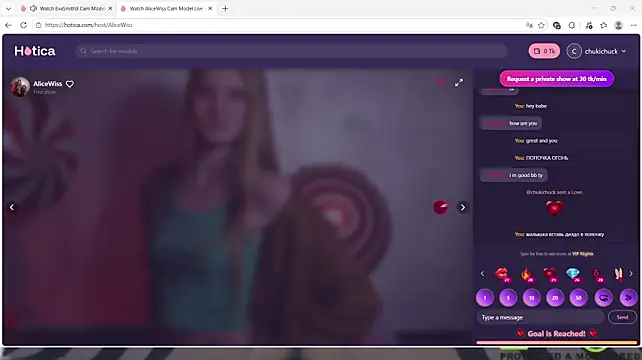
Task: Send the fifth gift left of the legs gift
Action: click(x=597, y=274)
